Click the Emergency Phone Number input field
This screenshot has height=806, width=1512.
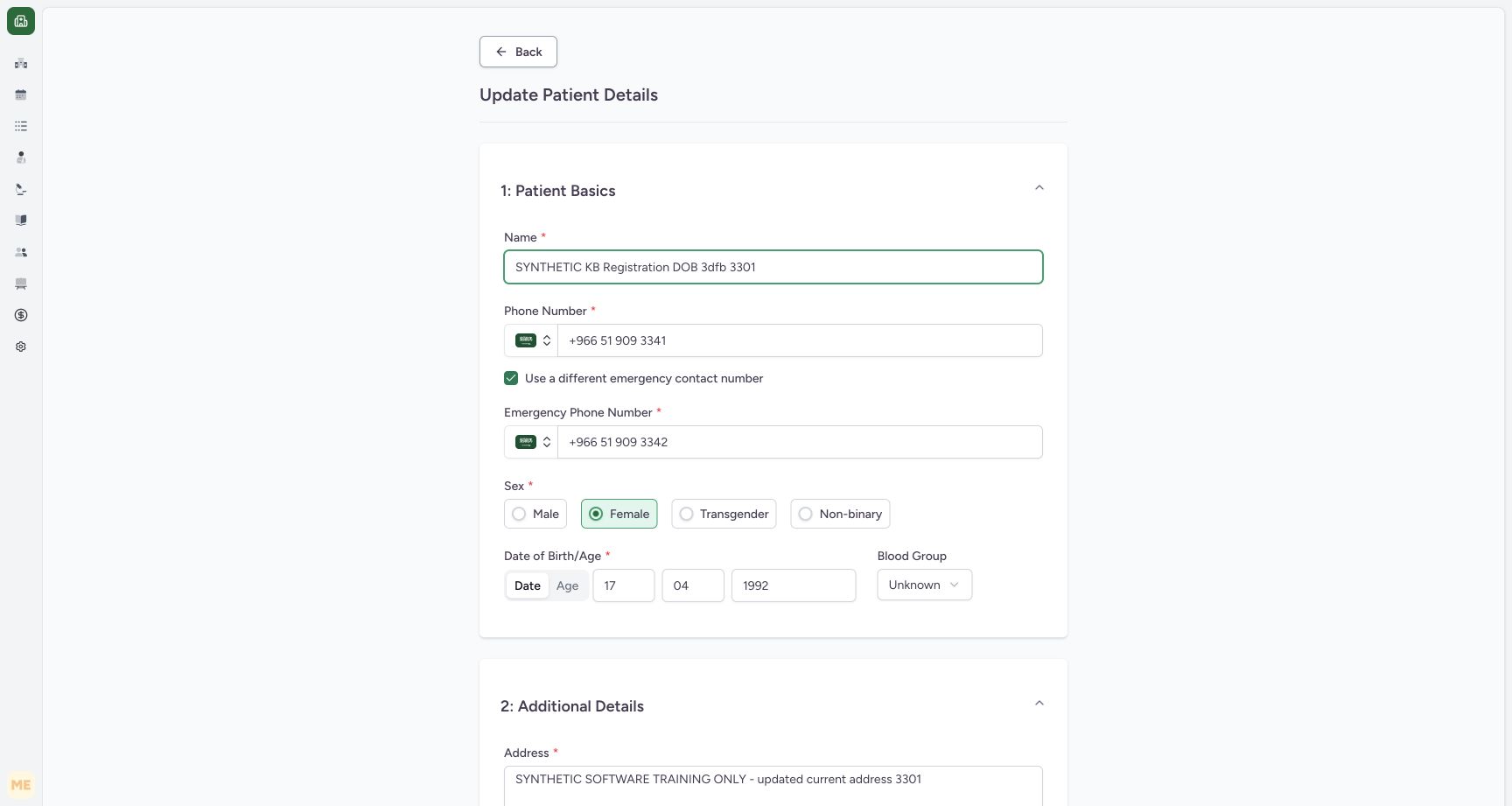click(800, 442)
